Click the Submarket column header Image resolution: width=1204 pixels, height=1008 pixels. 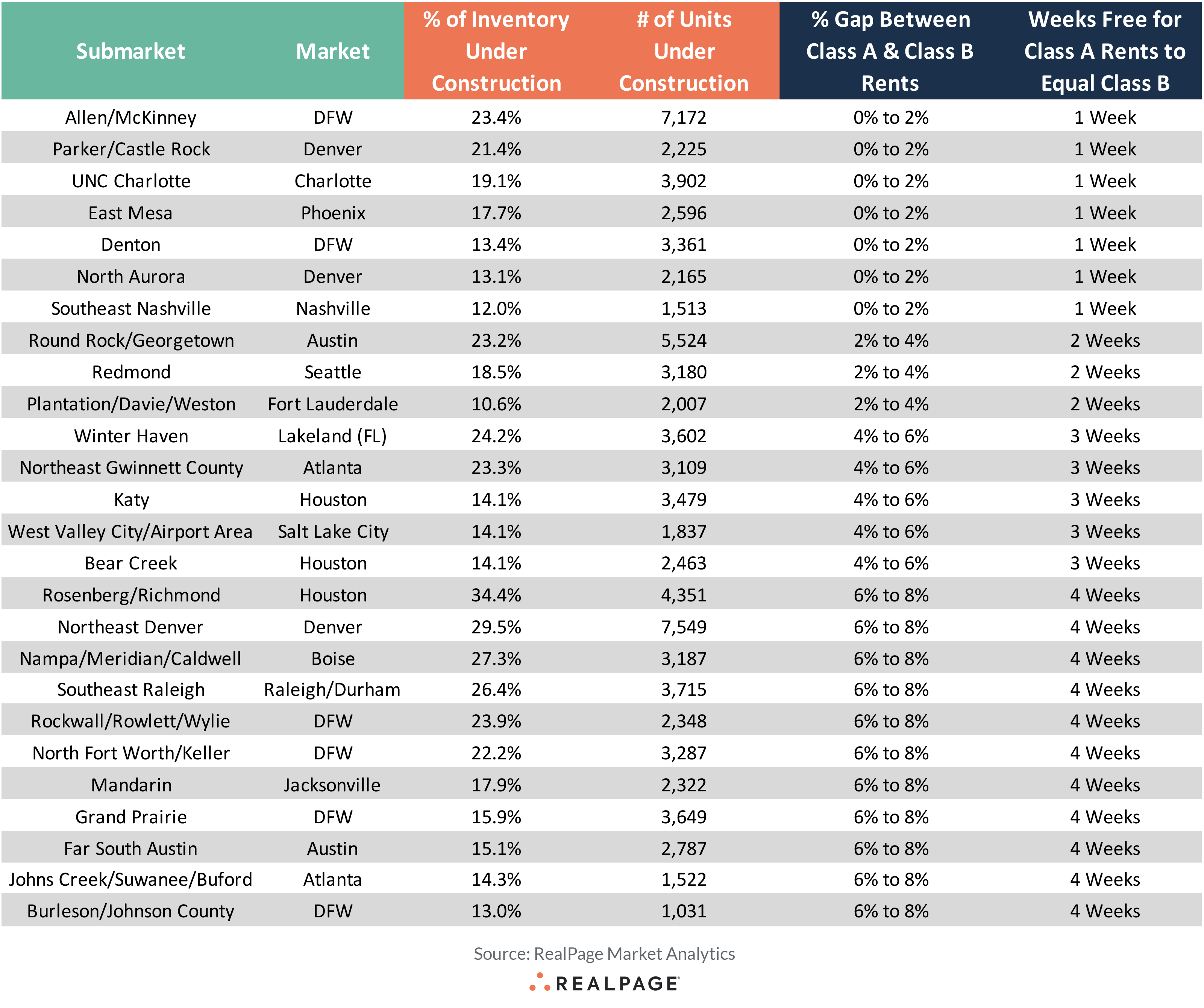click(x=131, y=52)
